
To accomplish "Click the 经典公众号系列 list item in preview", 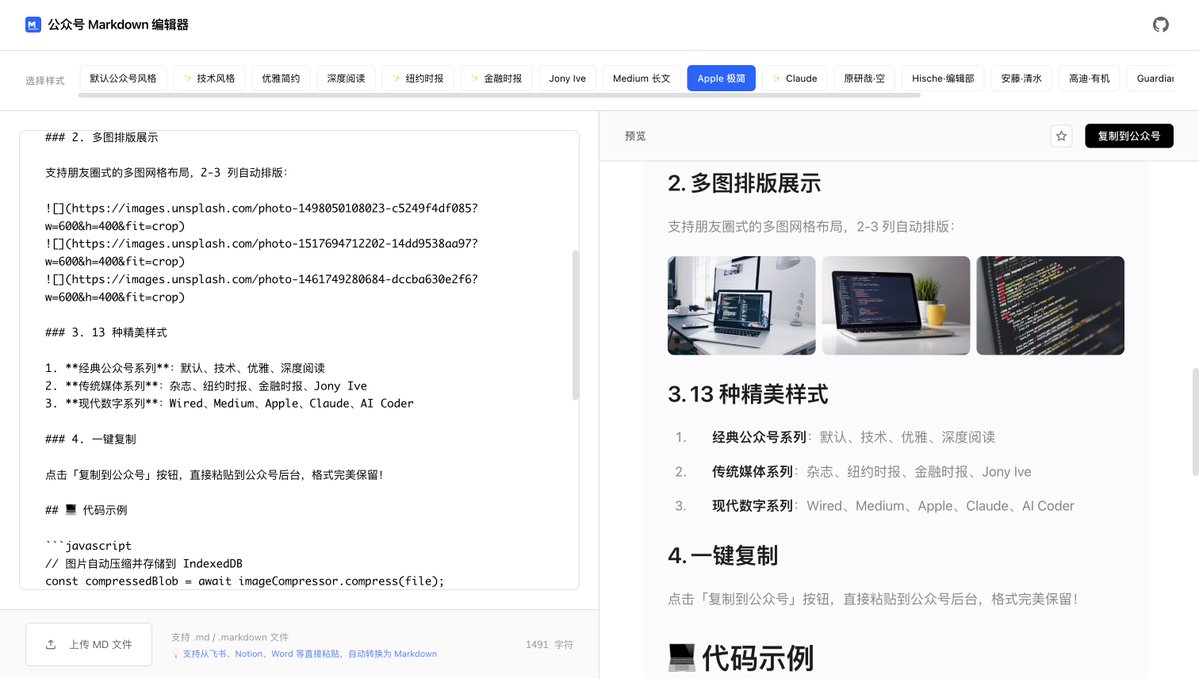I will coord(853,437).
